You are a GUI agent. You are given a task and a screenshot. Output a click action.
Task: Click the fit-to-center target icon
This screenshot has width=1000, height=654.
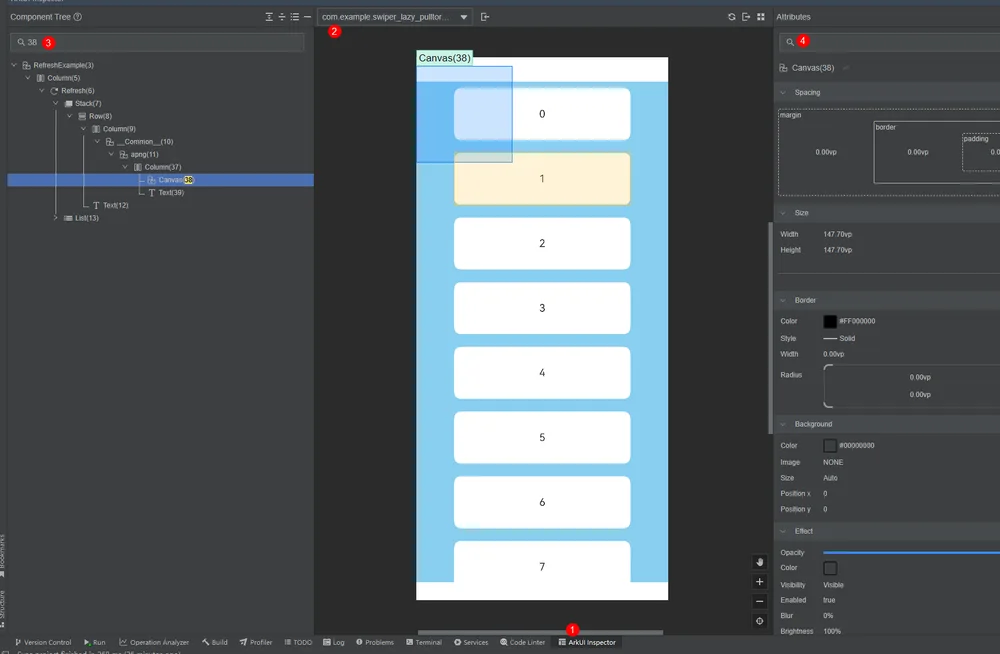point(760,621)
